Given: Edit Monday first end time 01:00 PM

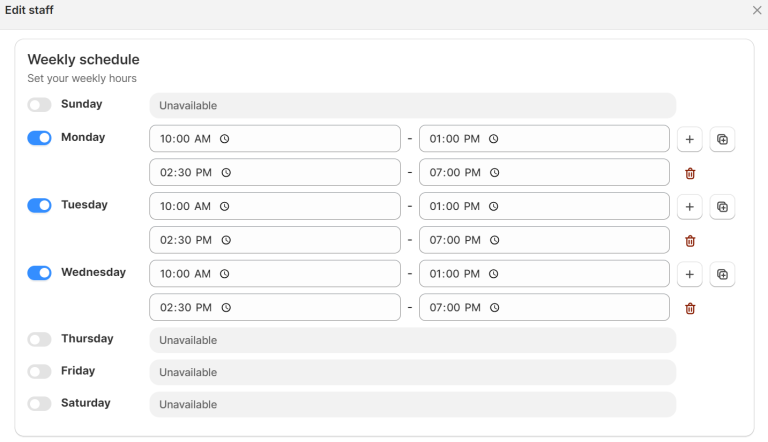Looking at the screenshot, I should click(x=544, y=139).
